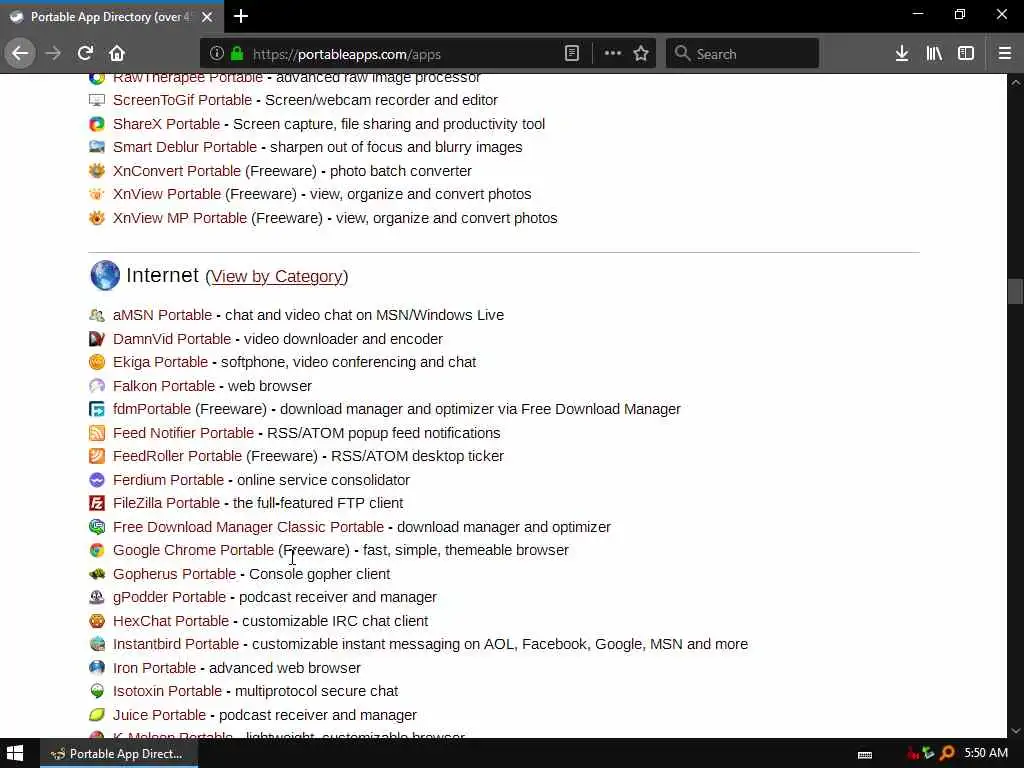Click the HexChat app icon

click(x=97, y=620)
